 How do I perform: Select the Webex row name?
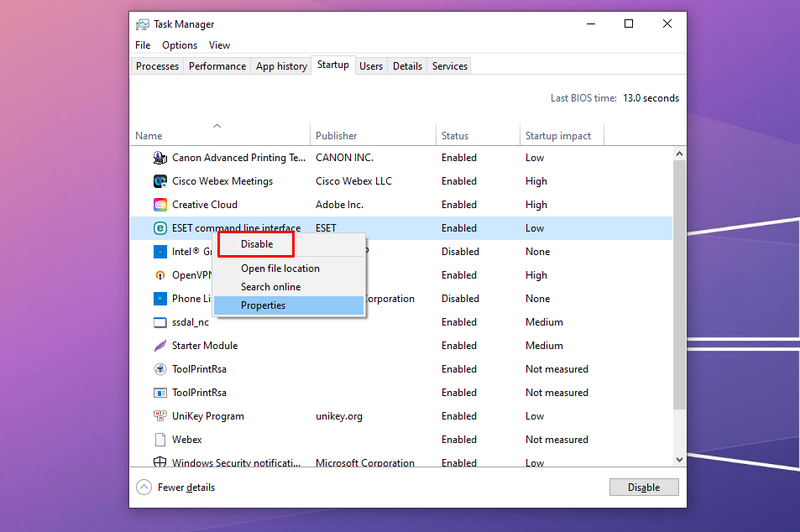[x=187, y=439]
